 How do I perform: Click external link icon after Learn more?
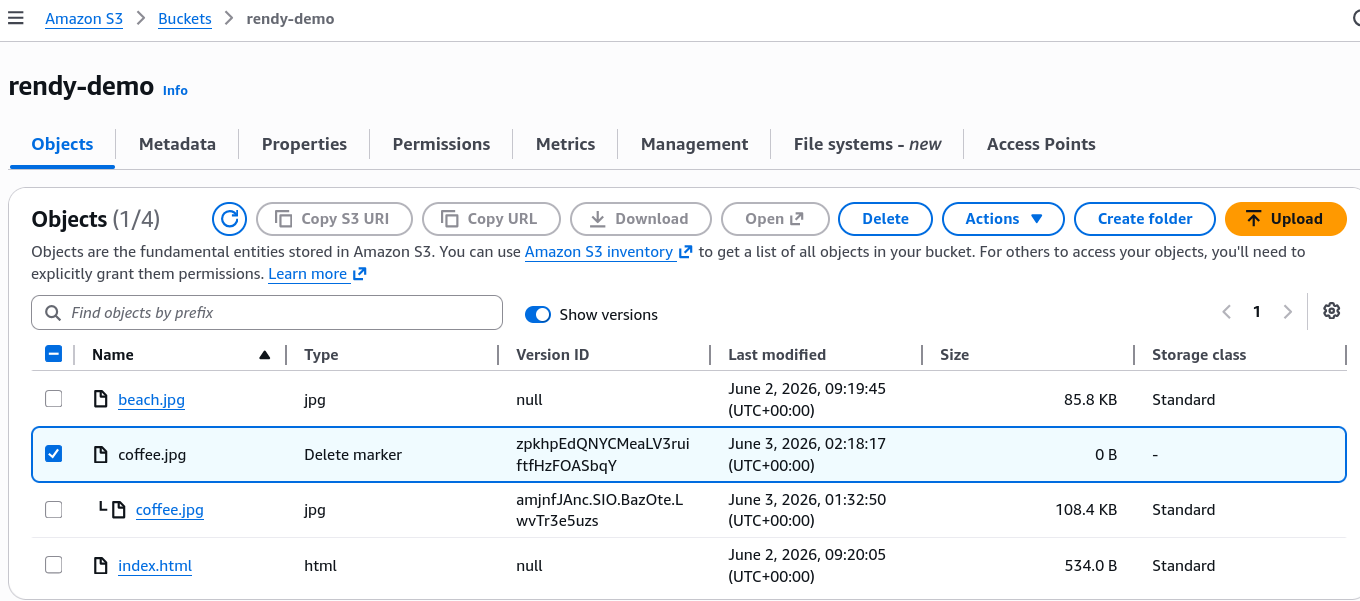coord(360,273)
